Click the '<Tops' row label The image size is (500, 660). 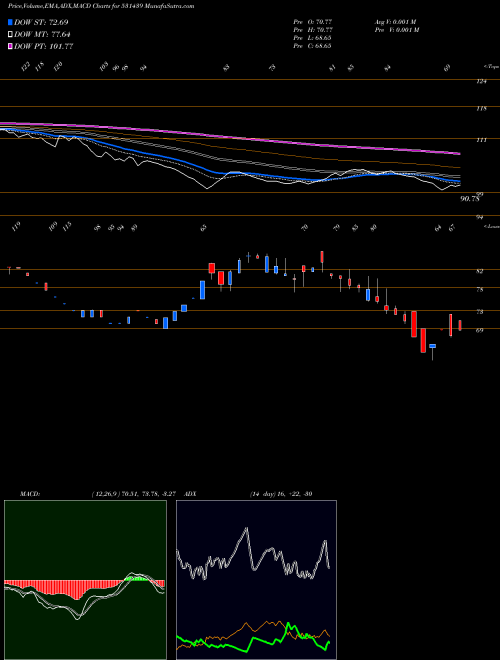click(491, 67)
